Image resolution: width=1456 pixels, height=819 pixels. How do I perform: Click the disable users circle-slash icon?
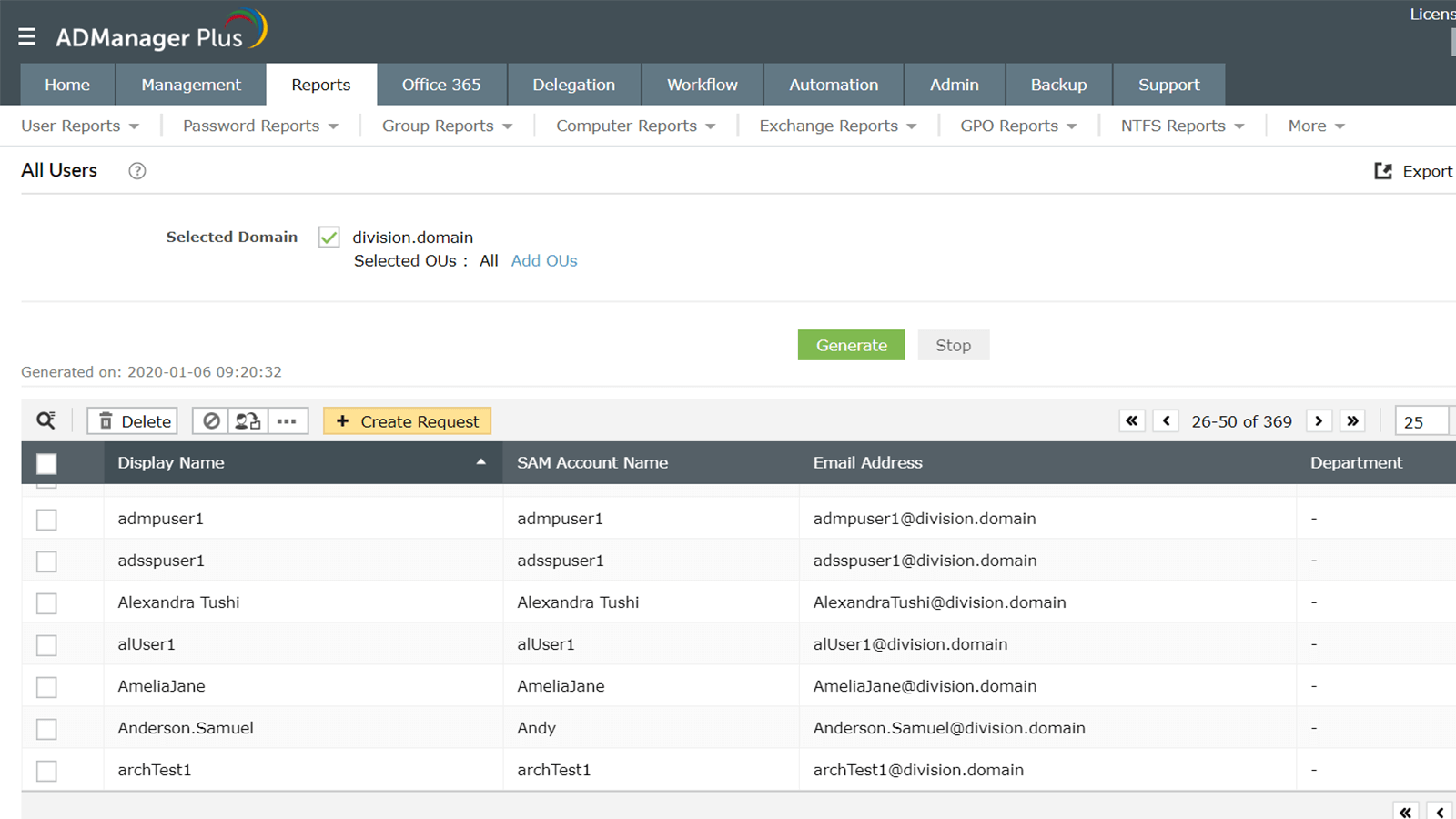coord(211,420)
